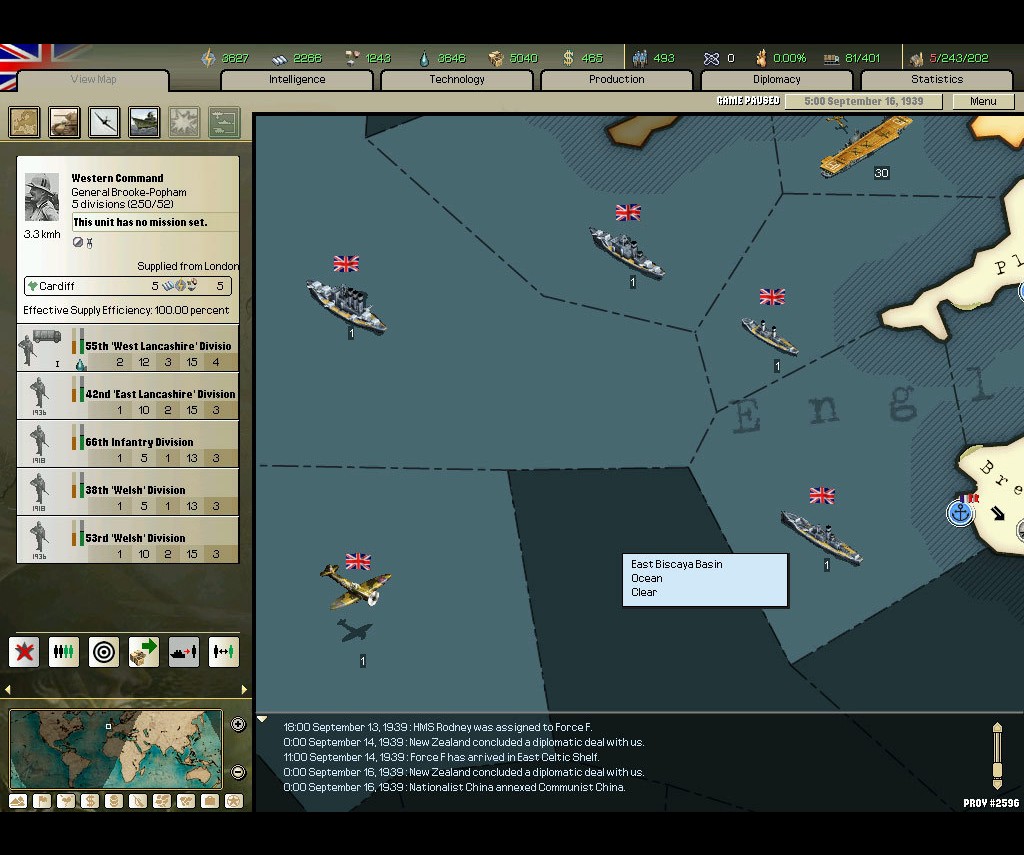Open the Diplomacy tab

(x=776, y=80)
